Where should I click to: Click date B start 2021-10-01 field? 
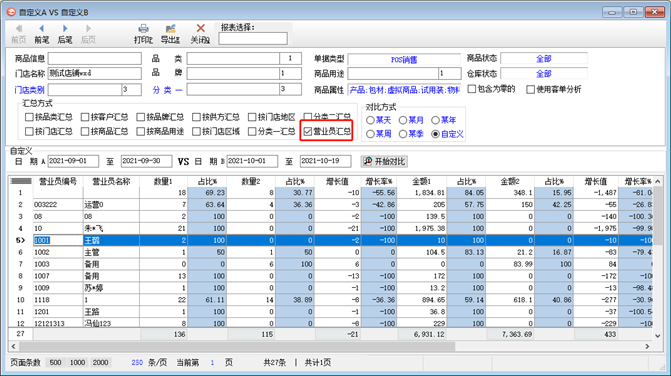click(252, 161)
